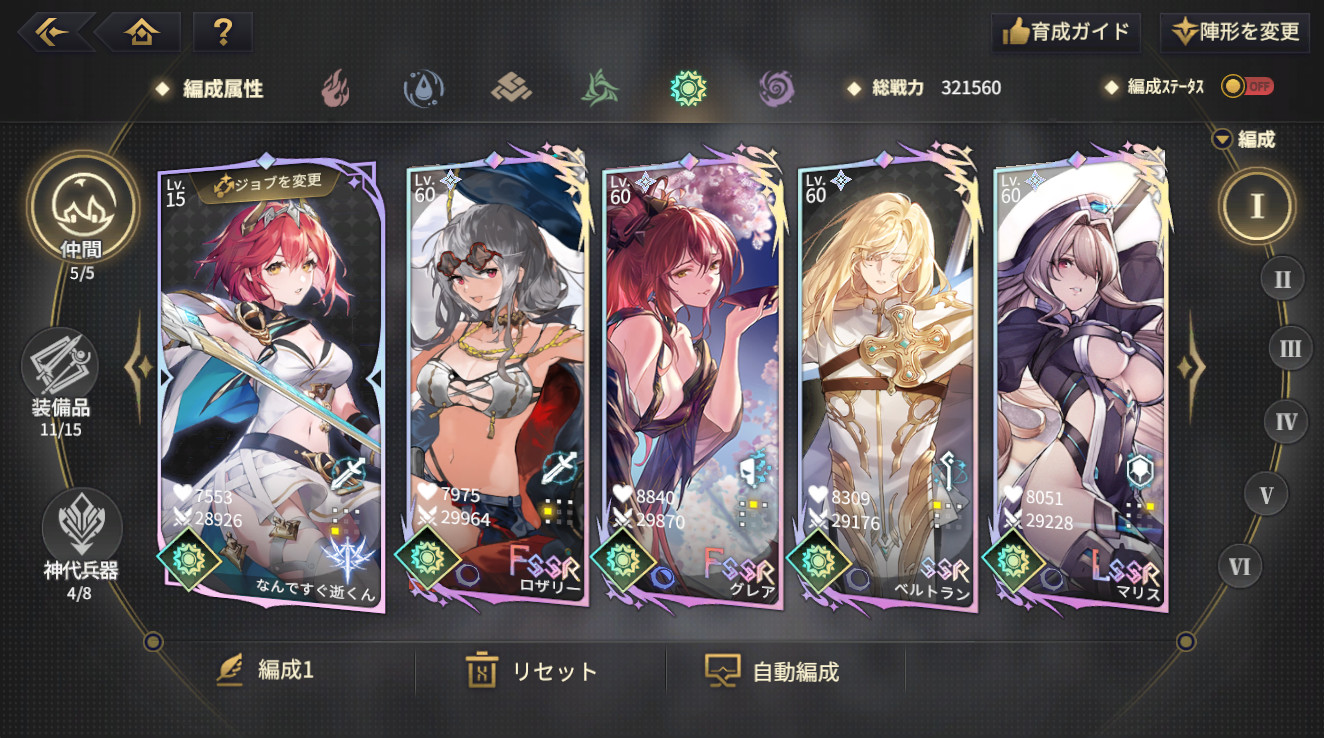The width and height of the screenshot is (1324, 738).
Task: Pick the dark attribute swirl icon
Action: pos(776,88)
